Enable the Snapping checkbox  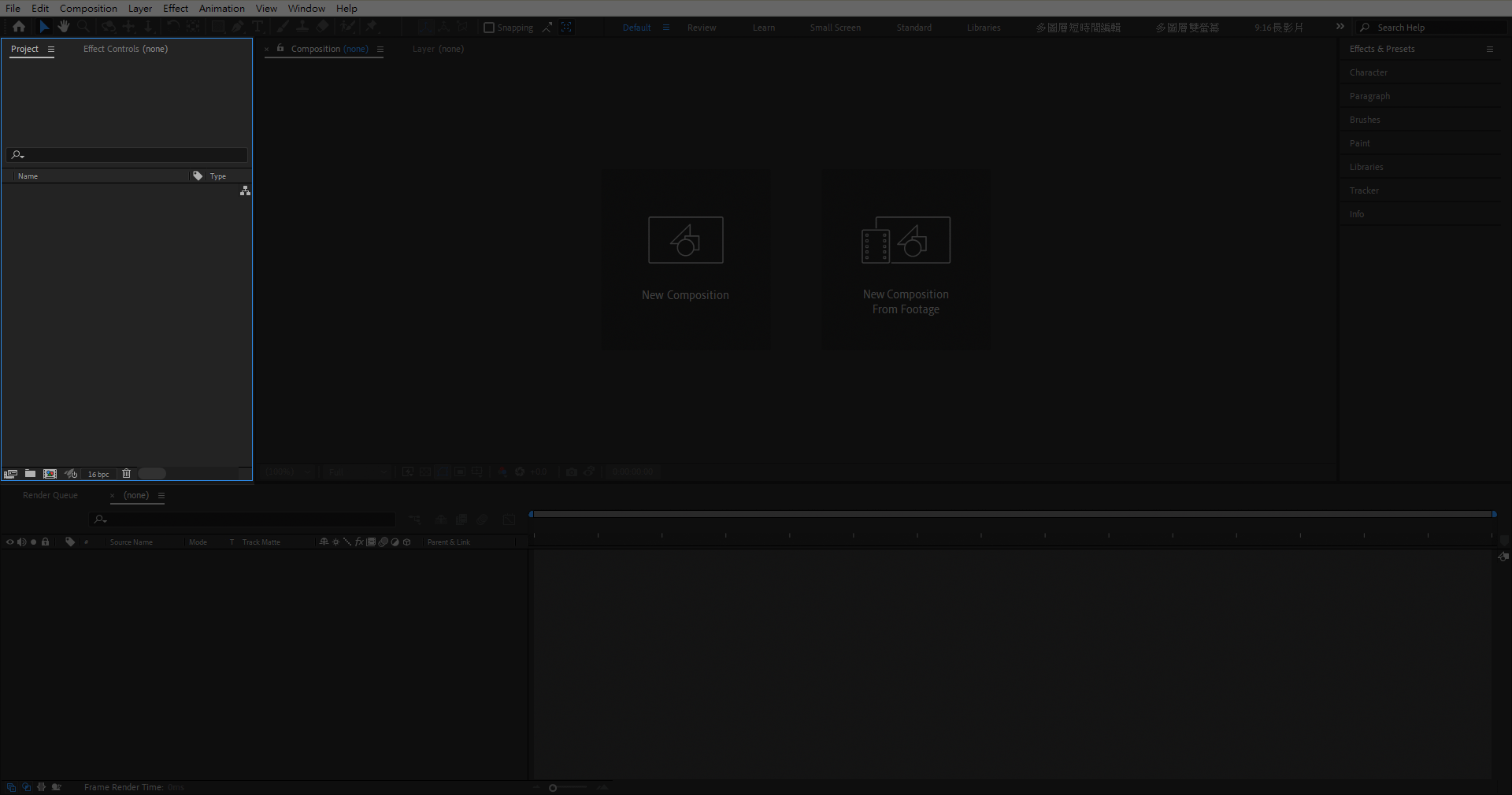pyautogui.click(x=489, y=28)
